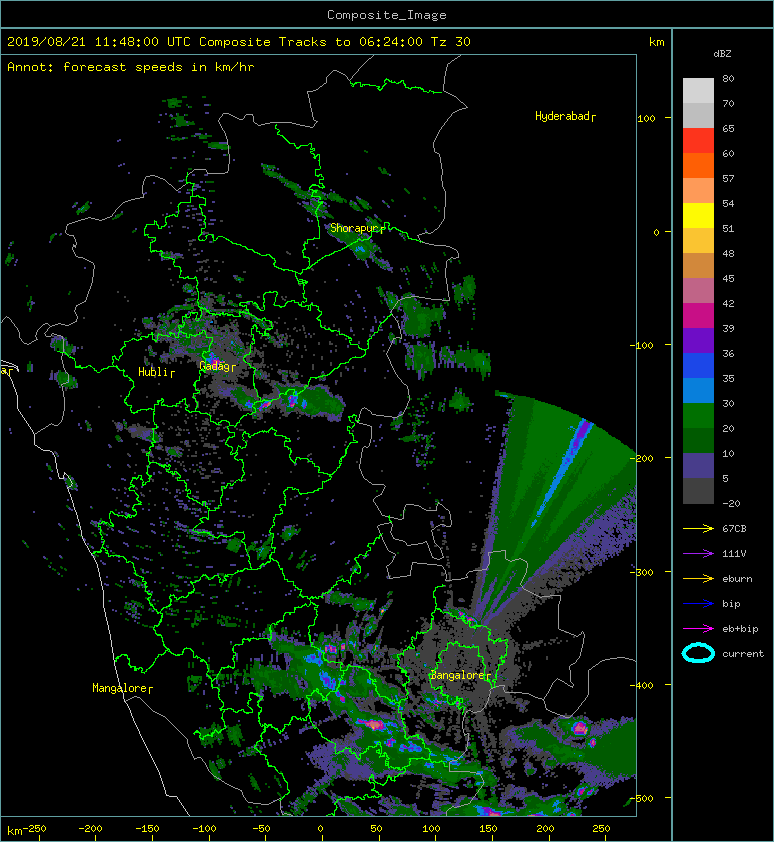The height and width of the screenshot is (842, 774).
Task: Click the blue bip arrow legend icon
Action: click(698, 604)
